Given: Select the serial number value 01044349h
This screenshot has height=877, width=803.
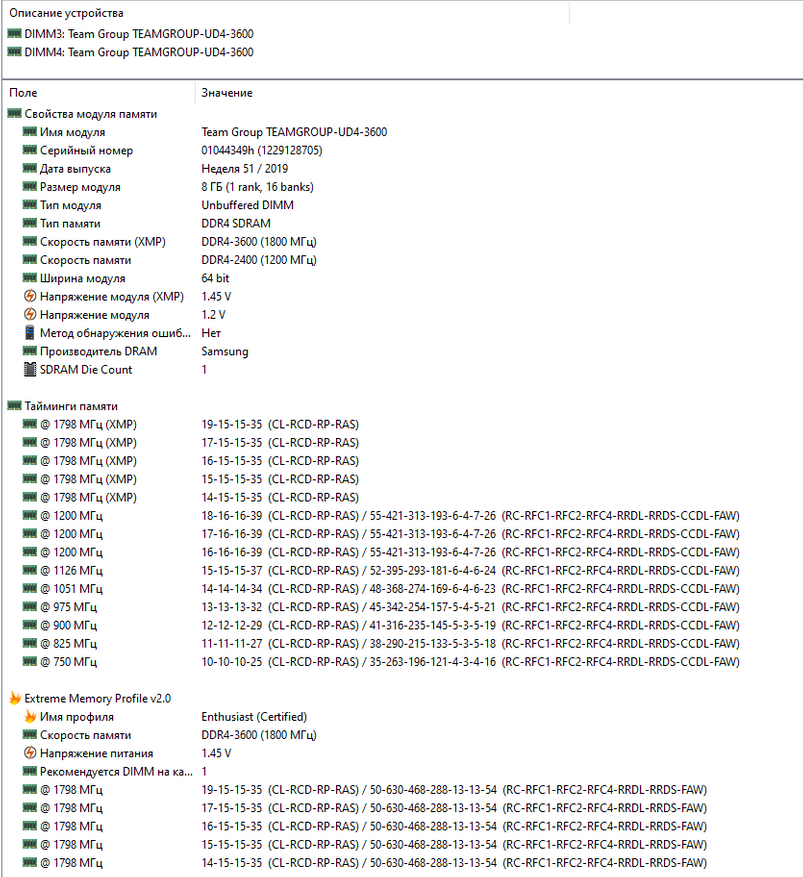Looking at the screenshot, I should coord(262,150).
